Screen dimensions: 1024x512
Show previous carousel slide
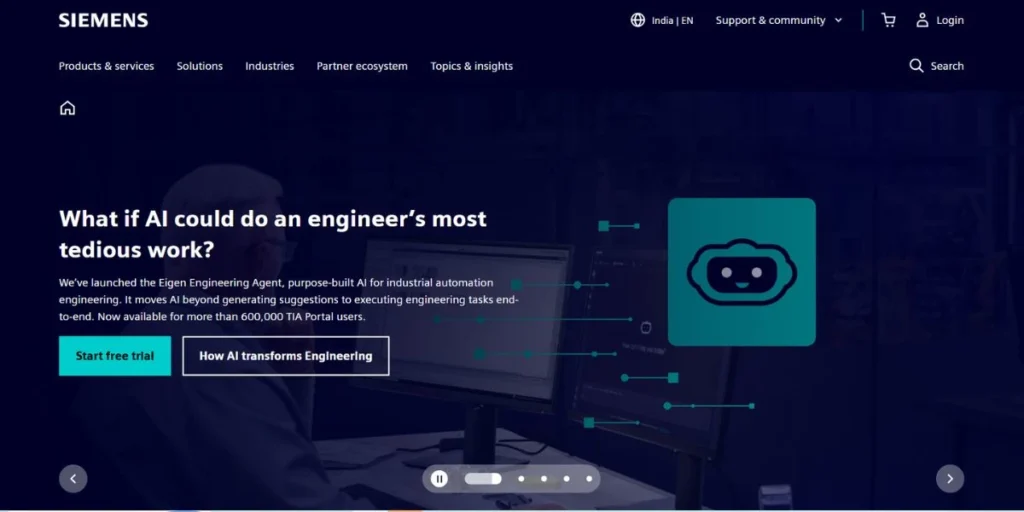(73, 479)
